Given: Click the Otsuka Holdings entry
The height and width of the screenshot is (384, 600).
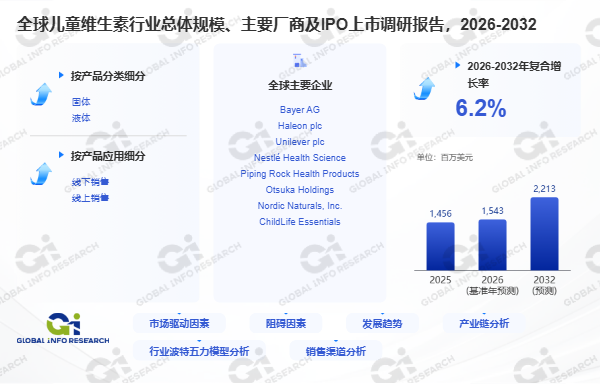Looking at the screenshot, I should tap(300, 190).
